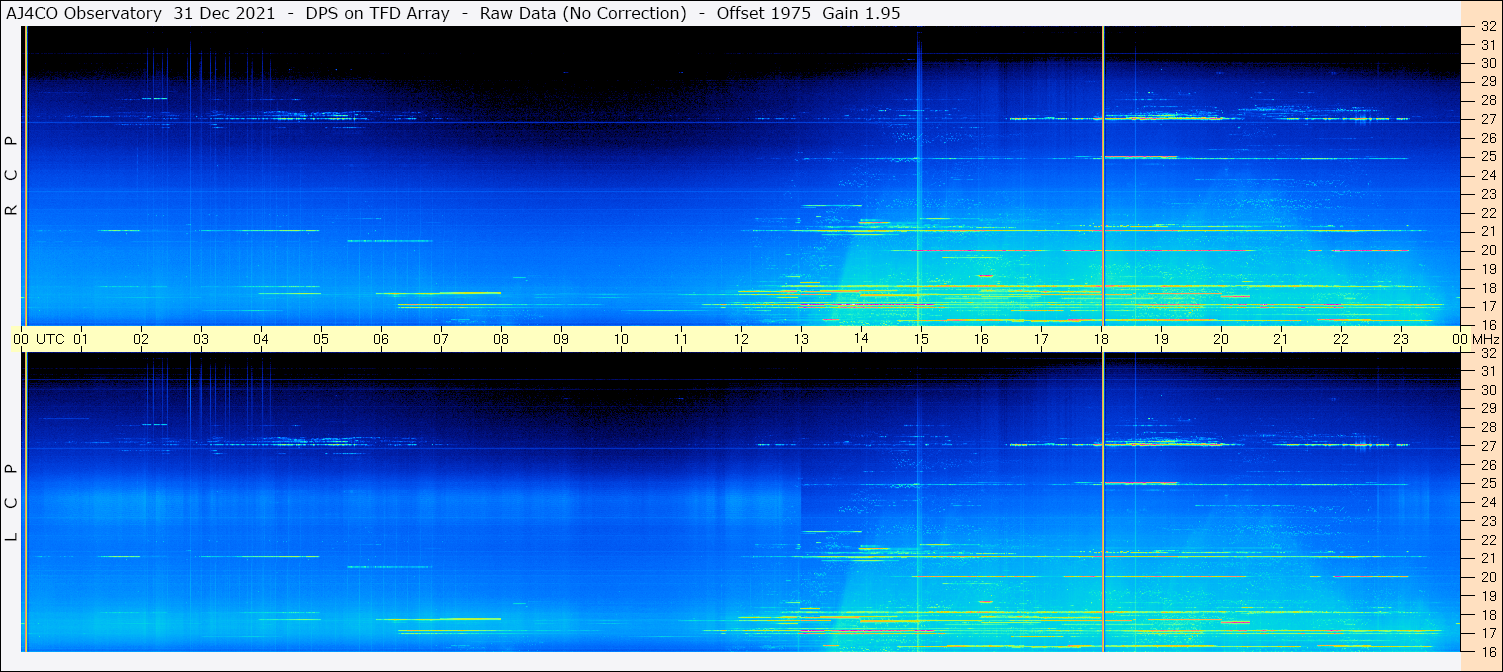Click the 01 hour tick on the UTC axis

pos(81,339)
